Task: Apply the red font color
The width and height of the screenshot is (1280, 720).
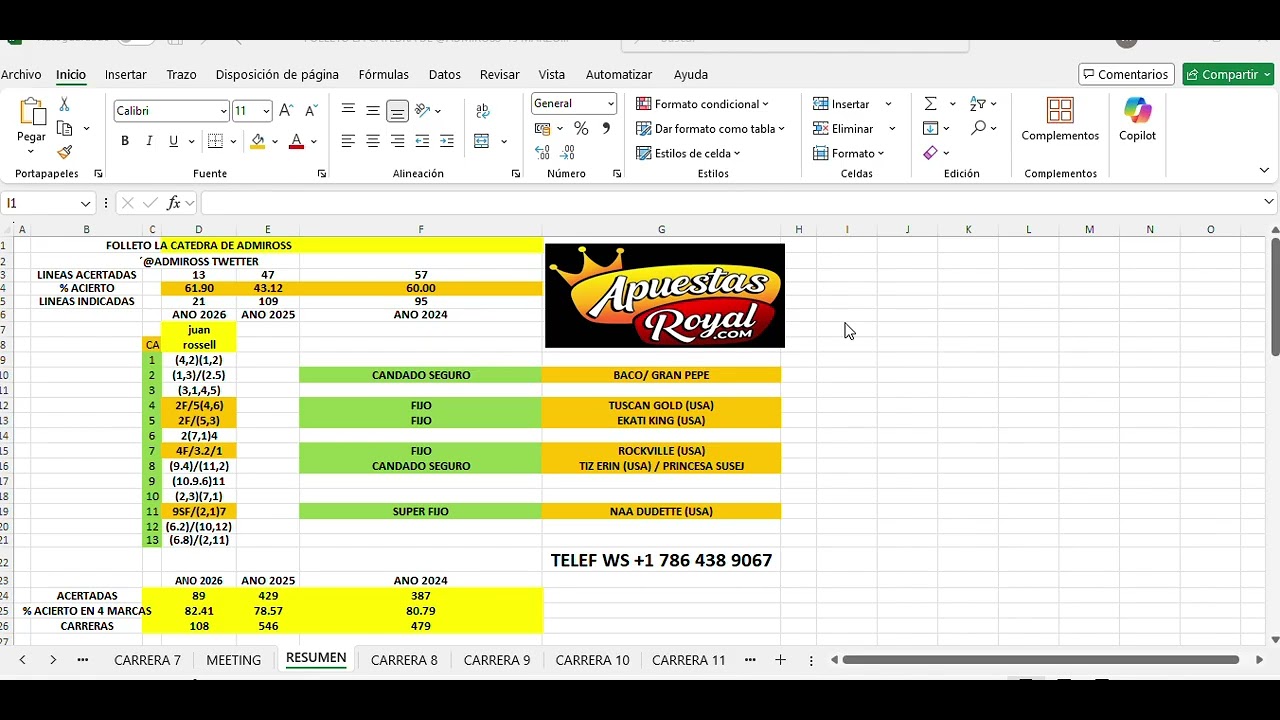Action: 296,141
